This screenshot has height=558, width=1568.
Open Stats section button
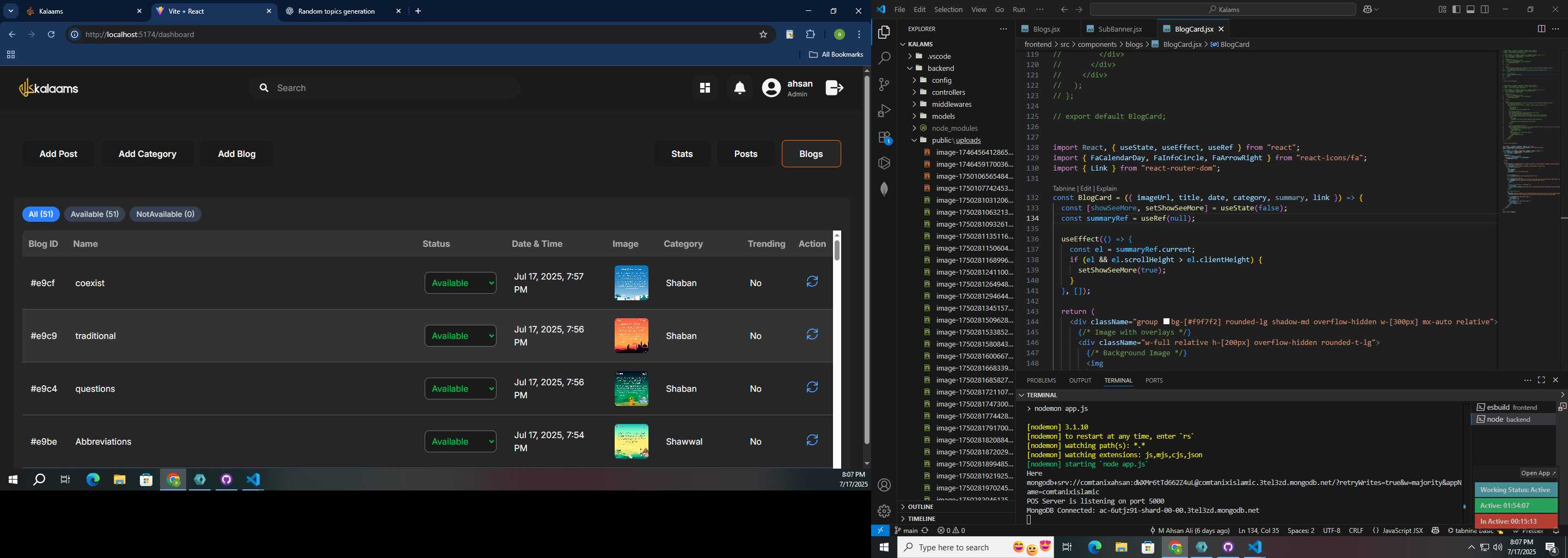coord(682,154)
